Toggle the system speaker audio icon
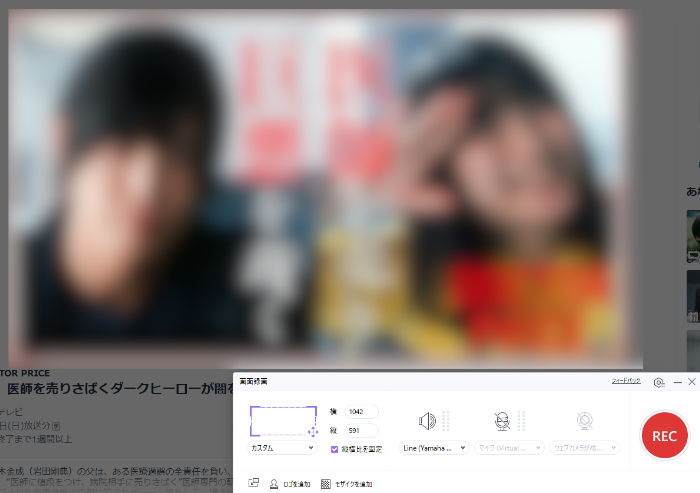Image resolution: width=700 pixels, height=493 pixels. pyautogui.click(x=427, y=421)
